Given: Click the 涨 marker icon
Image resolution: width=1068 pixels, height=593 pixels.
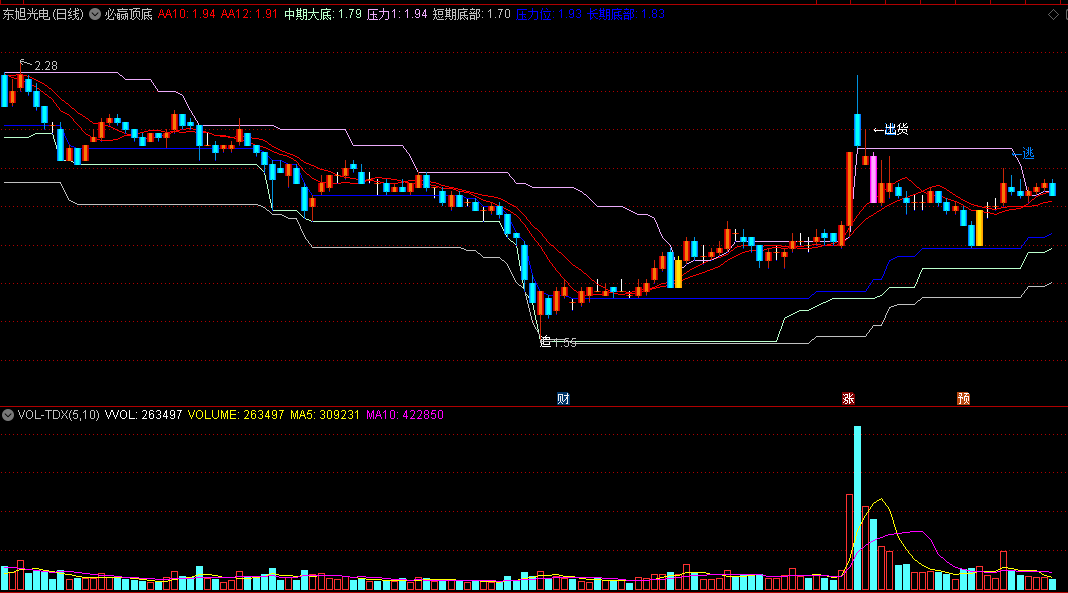Looking at the screenshot, I should 848,399.
